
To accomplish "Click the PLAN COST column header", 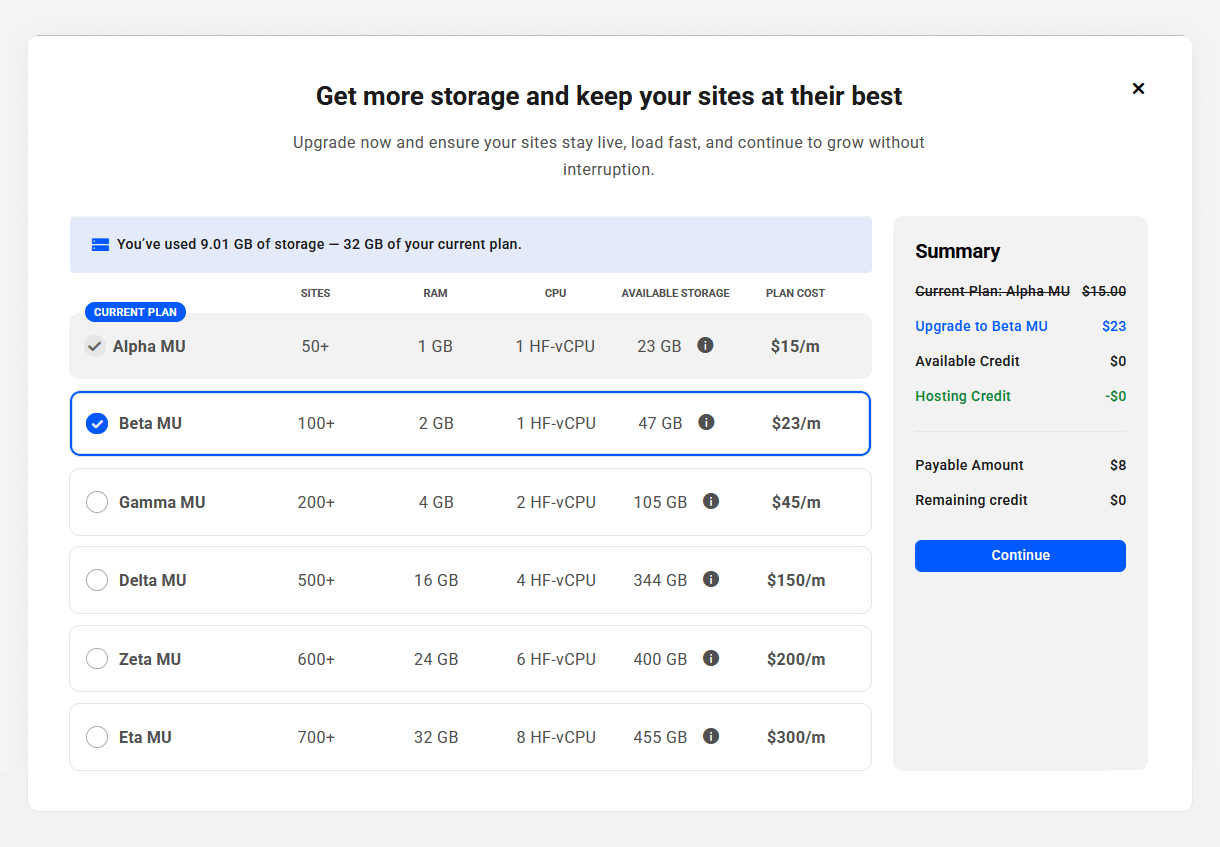I will pos(795,293).
